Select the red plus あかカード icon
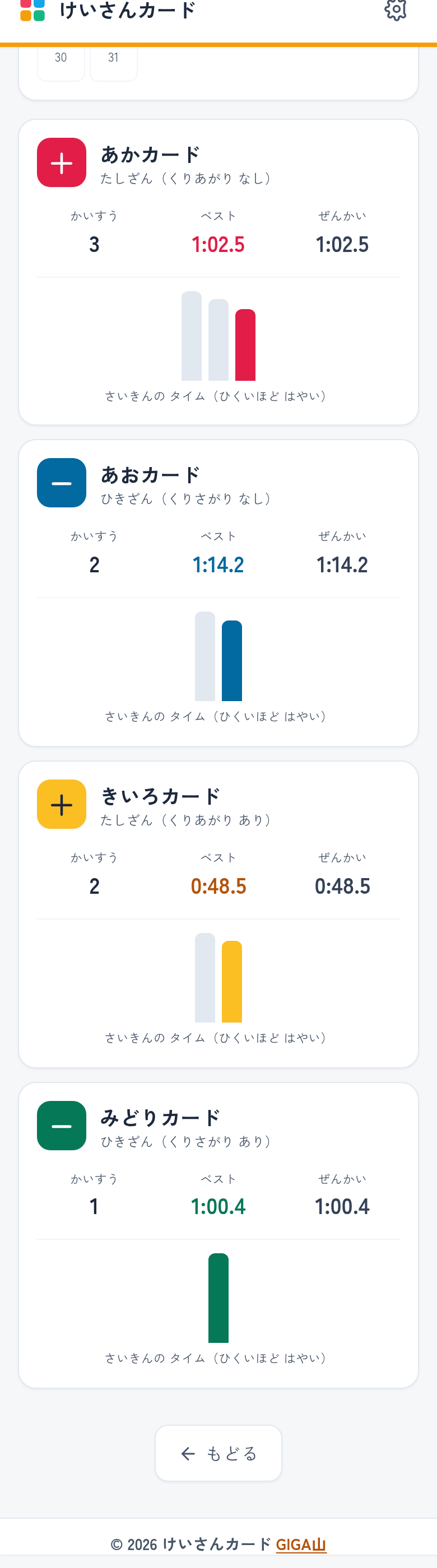This screenshot has width=437, height=1568. (62, 162)
